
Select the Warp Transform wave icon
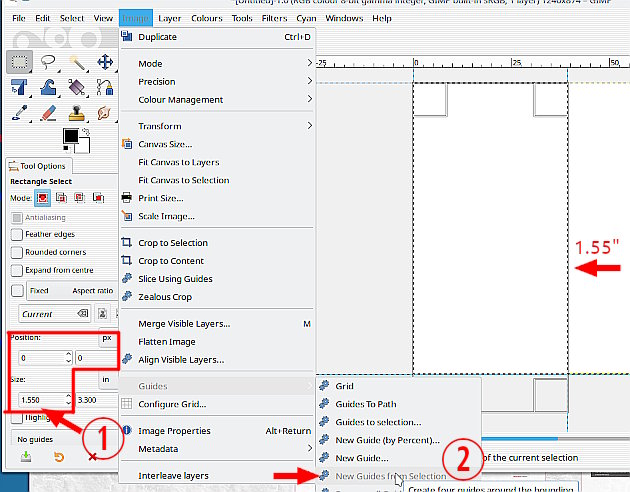coord(48,88)
